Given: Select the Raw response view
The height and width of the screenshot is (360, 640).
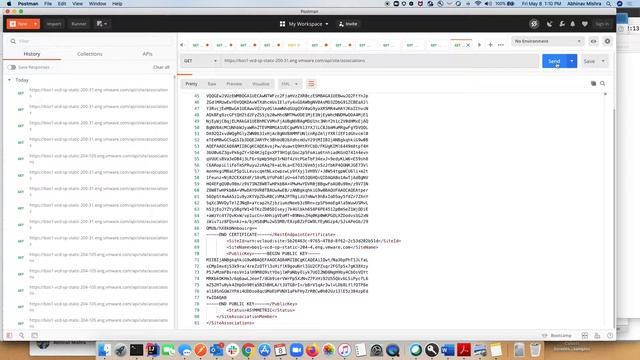Looking at the screenshot, I should tap(212, 84).
